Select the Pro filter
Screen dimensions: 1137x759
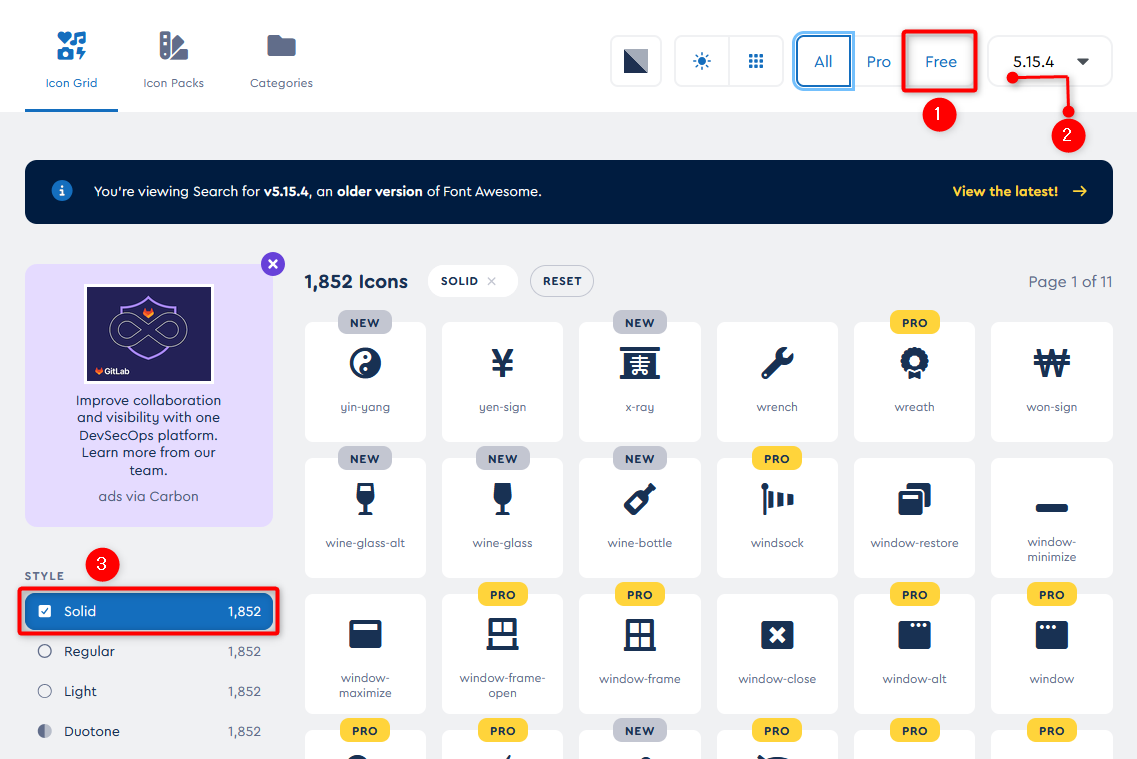(x=878, y=62)
